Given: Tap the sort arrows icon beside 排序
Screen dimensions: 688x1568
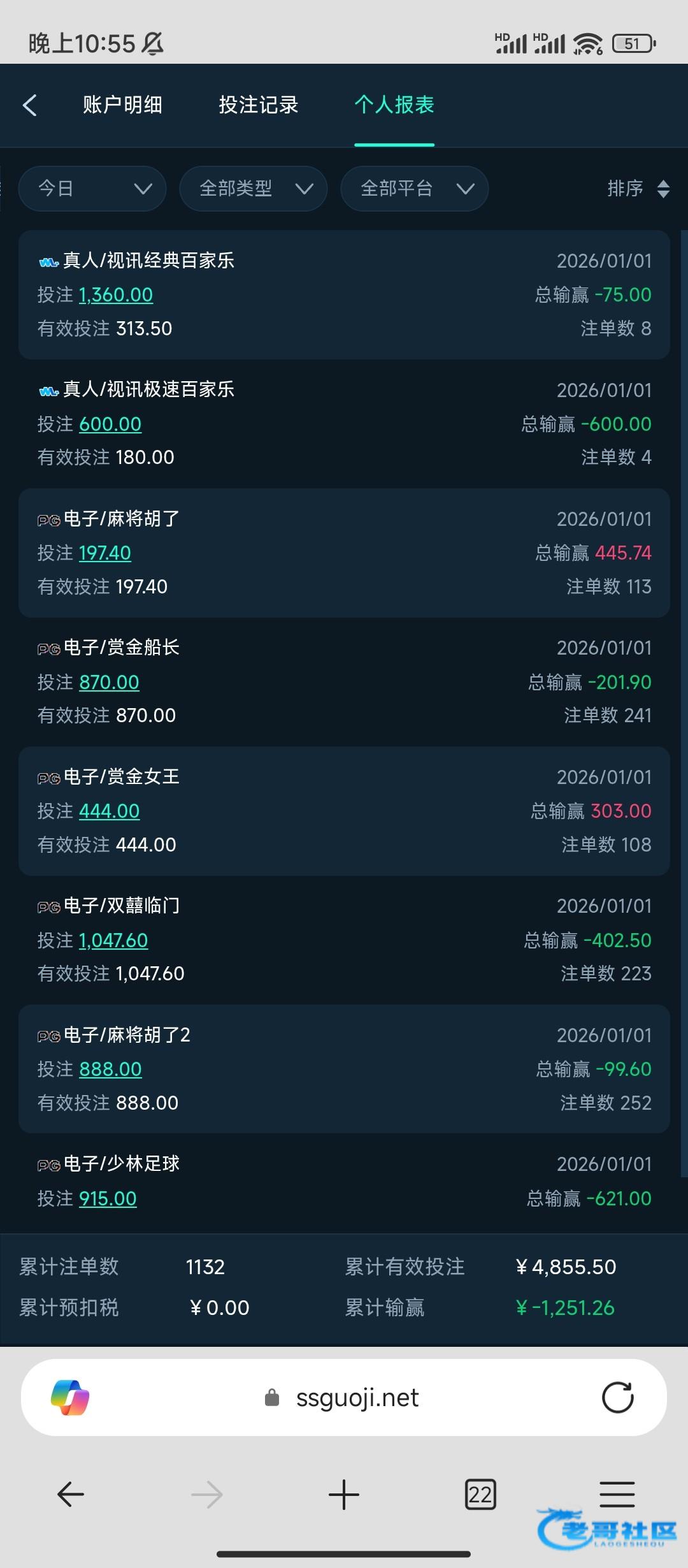Looking at the screenshot, I should pyautogui.click(x=663, y=189).
